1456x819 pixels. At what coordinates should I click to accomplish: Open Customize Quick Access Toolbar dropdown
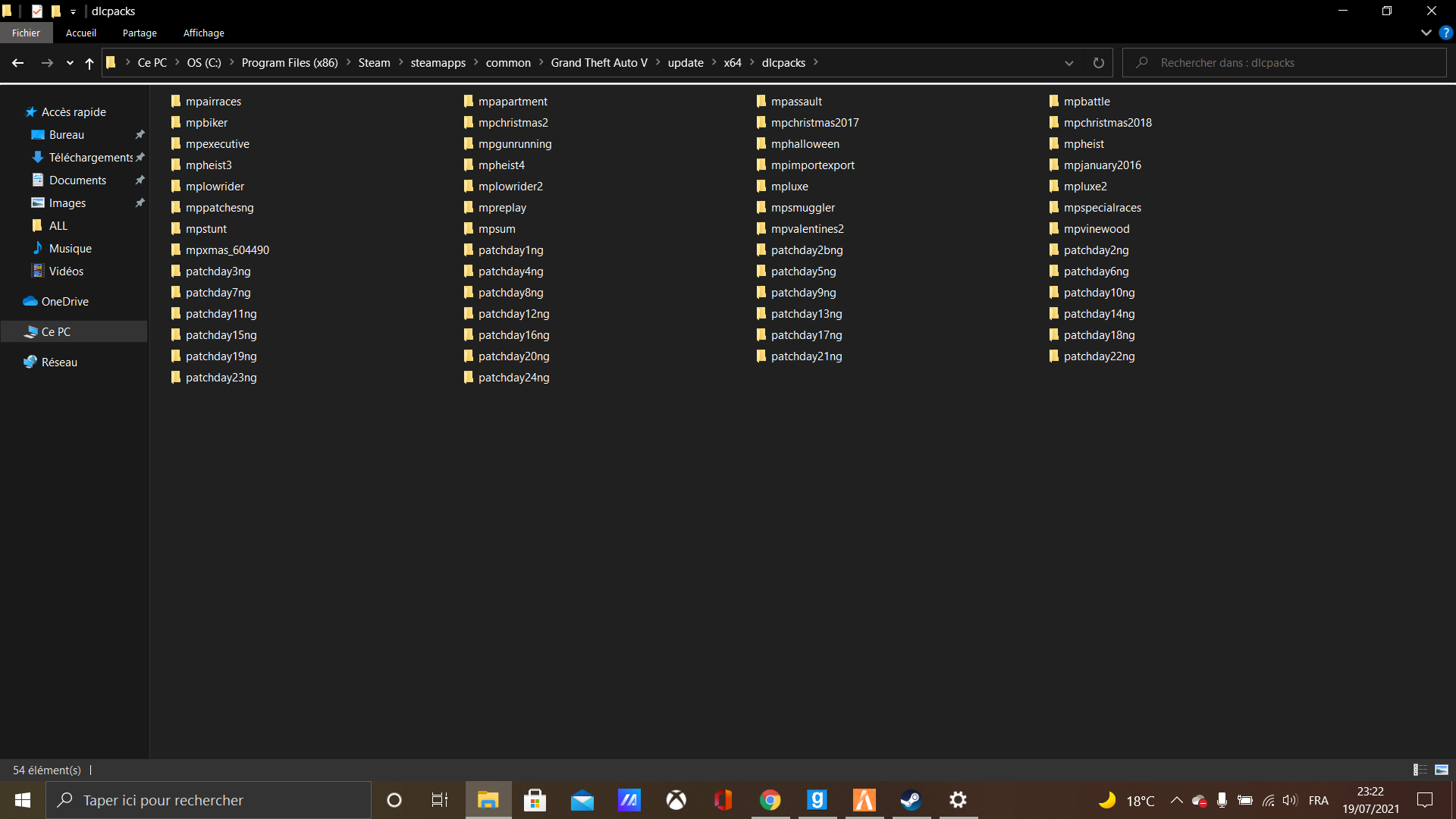[74, 11]
